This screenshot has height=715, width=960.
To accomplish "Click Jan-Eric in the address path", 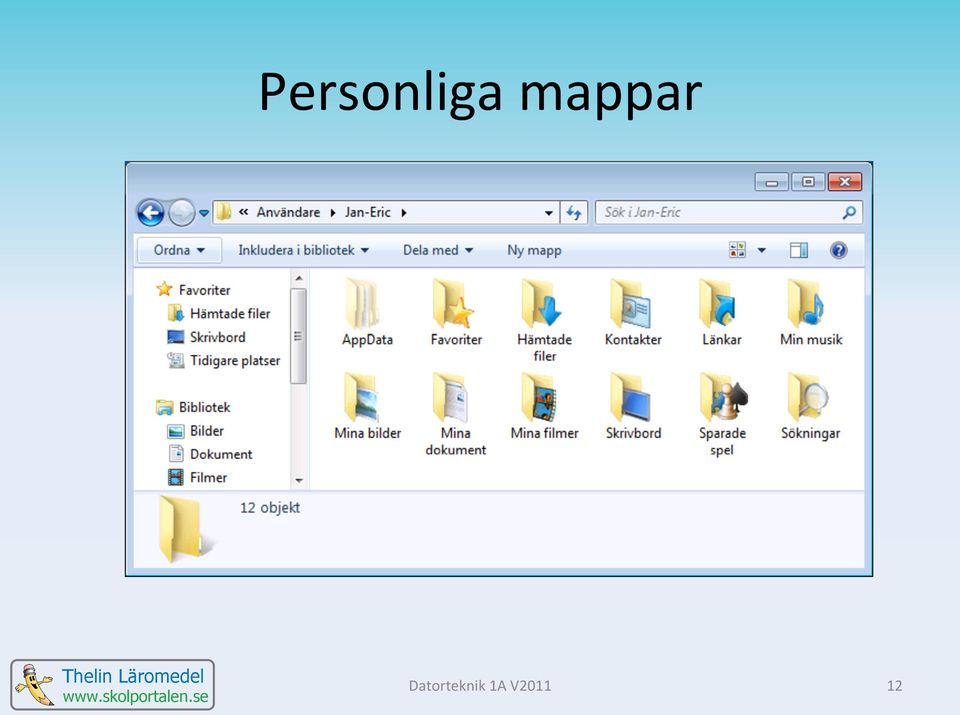I will click(x=367, y=212).
